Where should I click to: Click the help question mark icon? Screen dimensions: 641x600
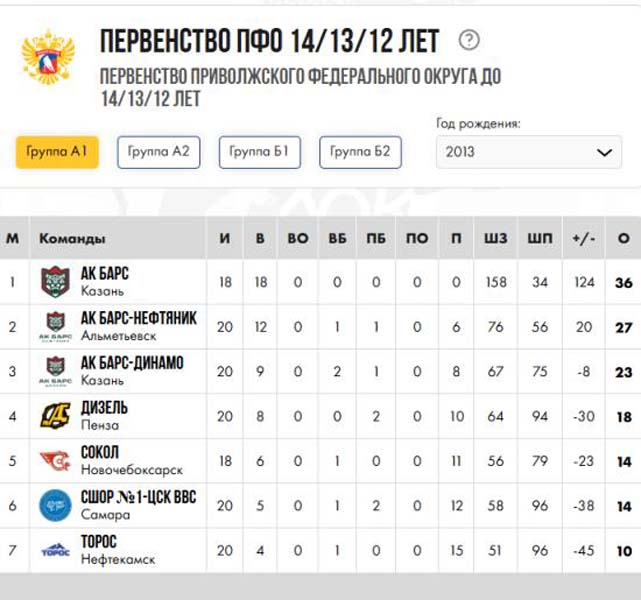pyautogui.click(x=469, y=40)
